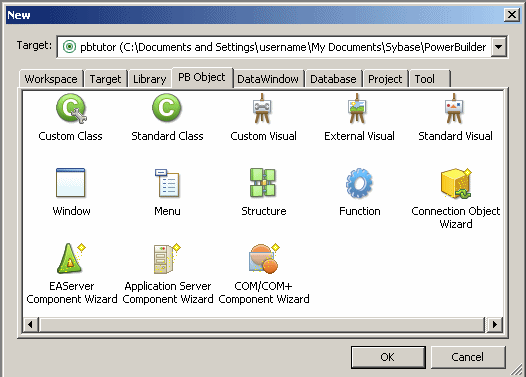Select the Connection Object Wizard icon

click(x=456, y=183)
